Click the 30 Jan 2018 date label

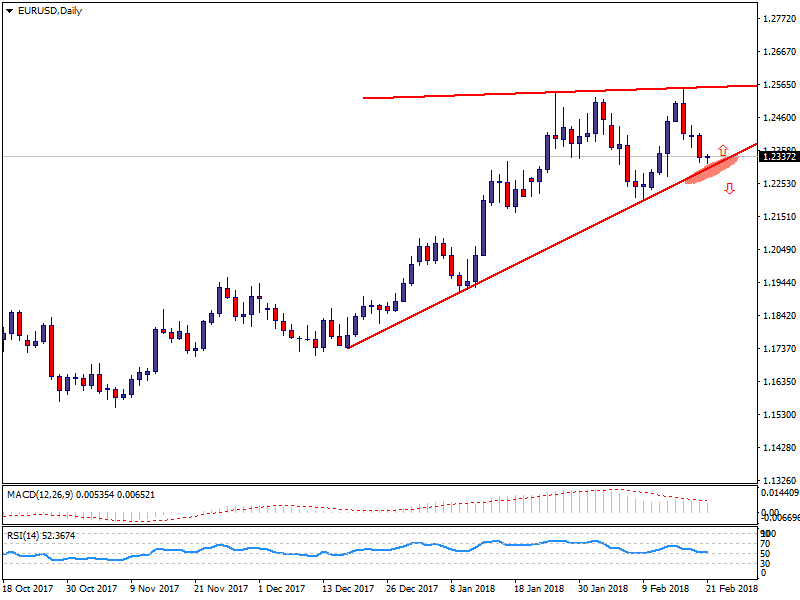[603, 591]
